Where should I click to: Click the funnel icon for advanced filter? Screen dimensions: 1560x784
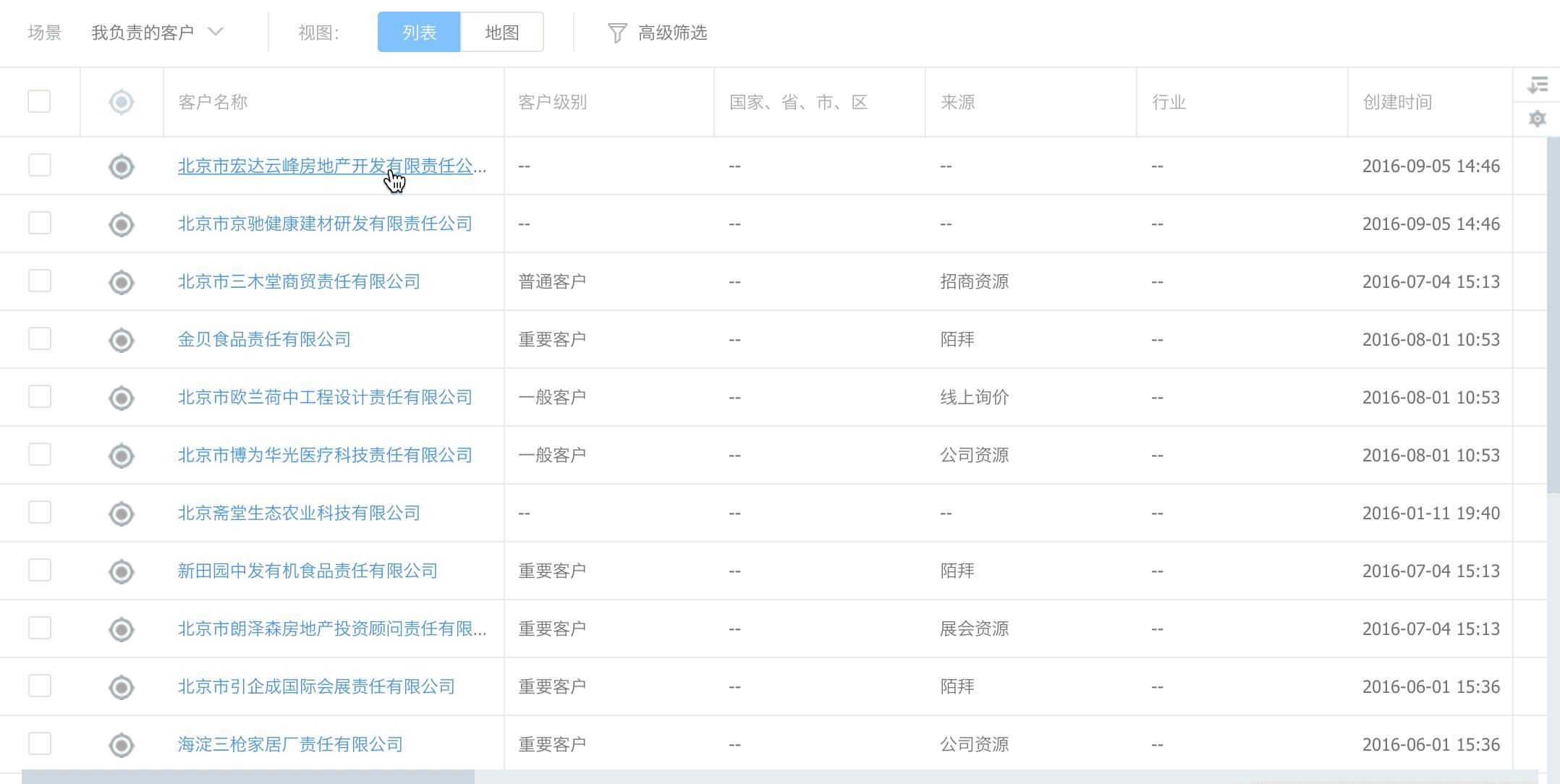click(x=616, y=33)
